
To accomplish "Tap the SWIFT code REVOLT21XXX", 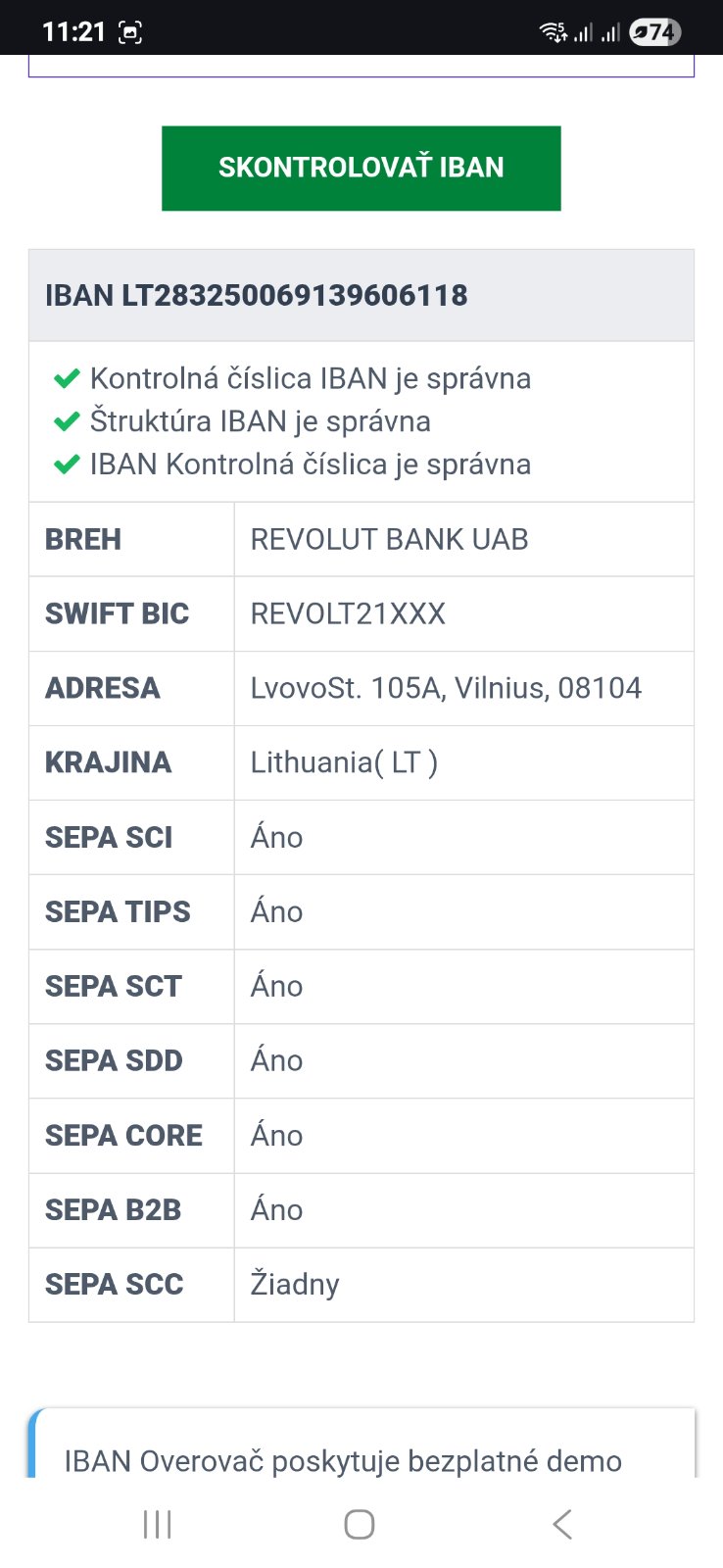I will coord(348,613).
